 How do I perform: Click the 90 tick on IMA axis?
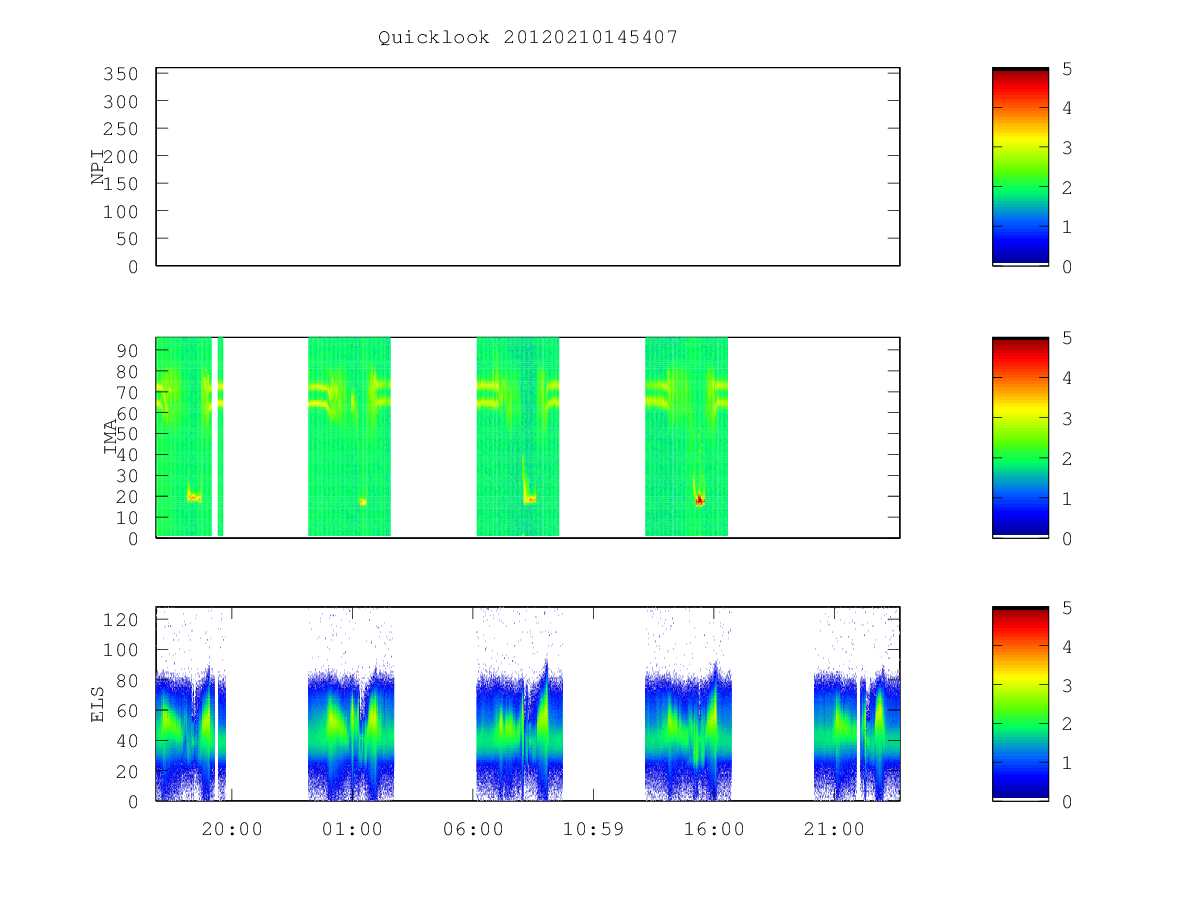pos(125,350)
